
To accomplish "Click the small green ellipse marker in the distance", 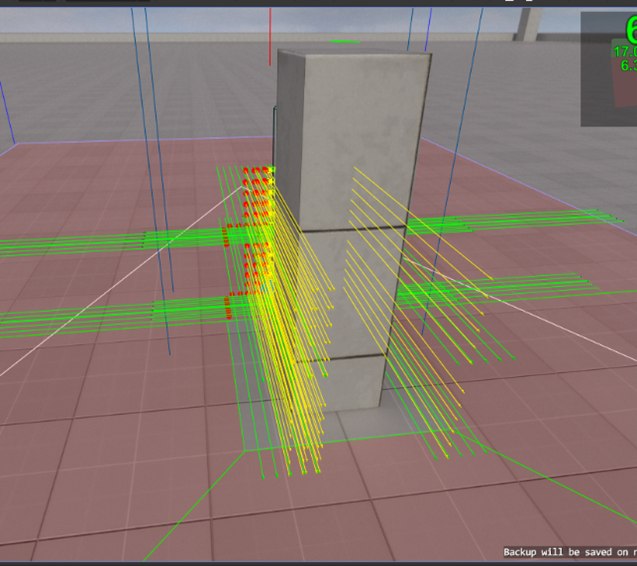I will pyautogui.click(x=344, y=41).
